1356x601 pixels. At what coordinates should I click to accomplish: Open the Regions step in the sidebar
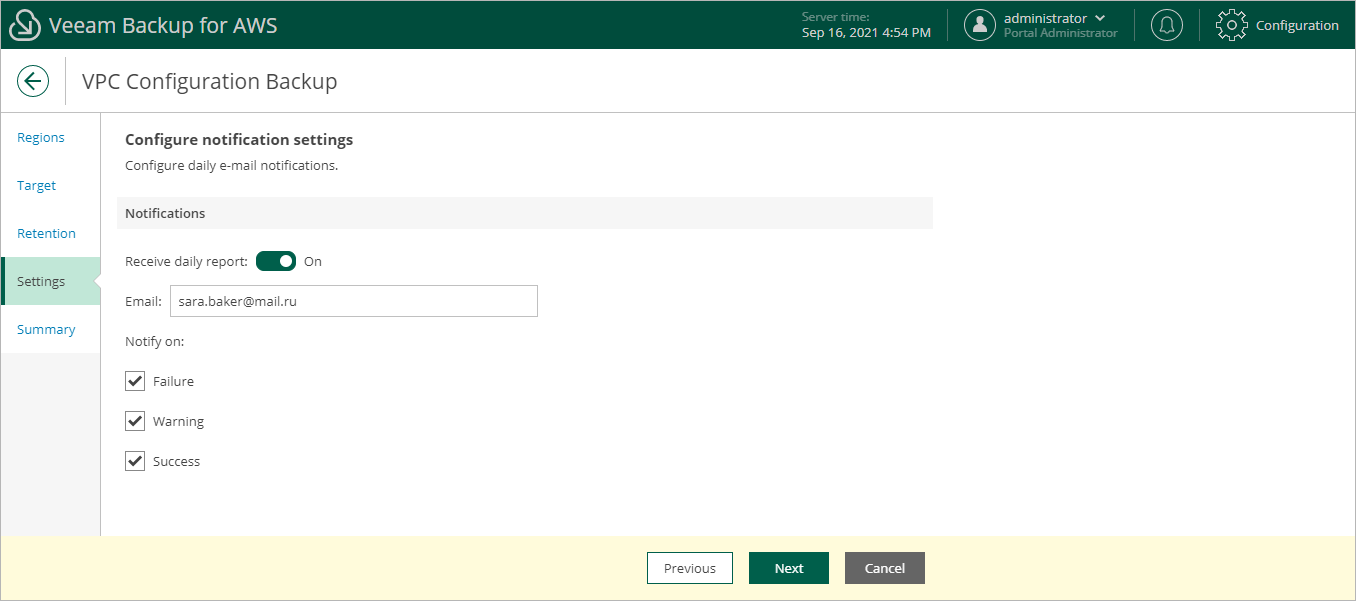tap(40, 137)
